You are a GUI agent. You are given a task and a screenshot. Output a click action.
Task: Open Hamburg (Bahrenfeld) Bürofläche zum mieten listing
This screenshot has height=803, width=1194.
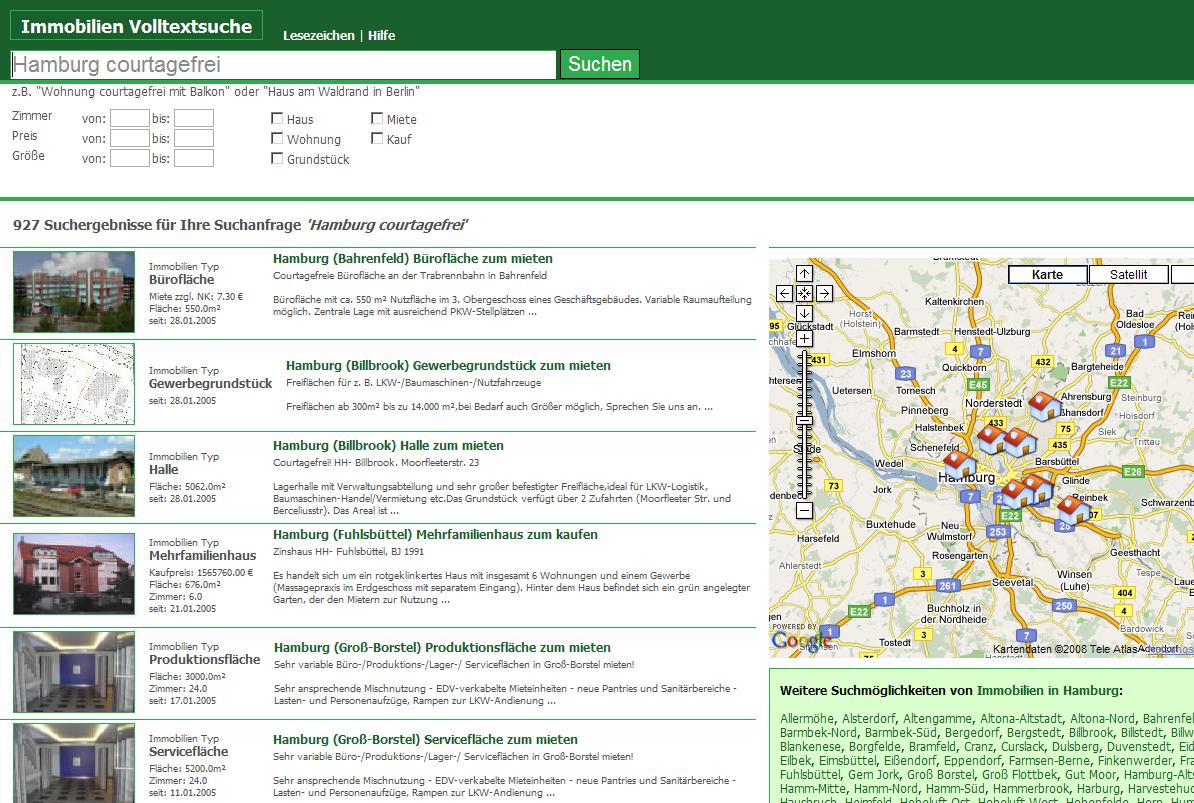click(413, 259)
